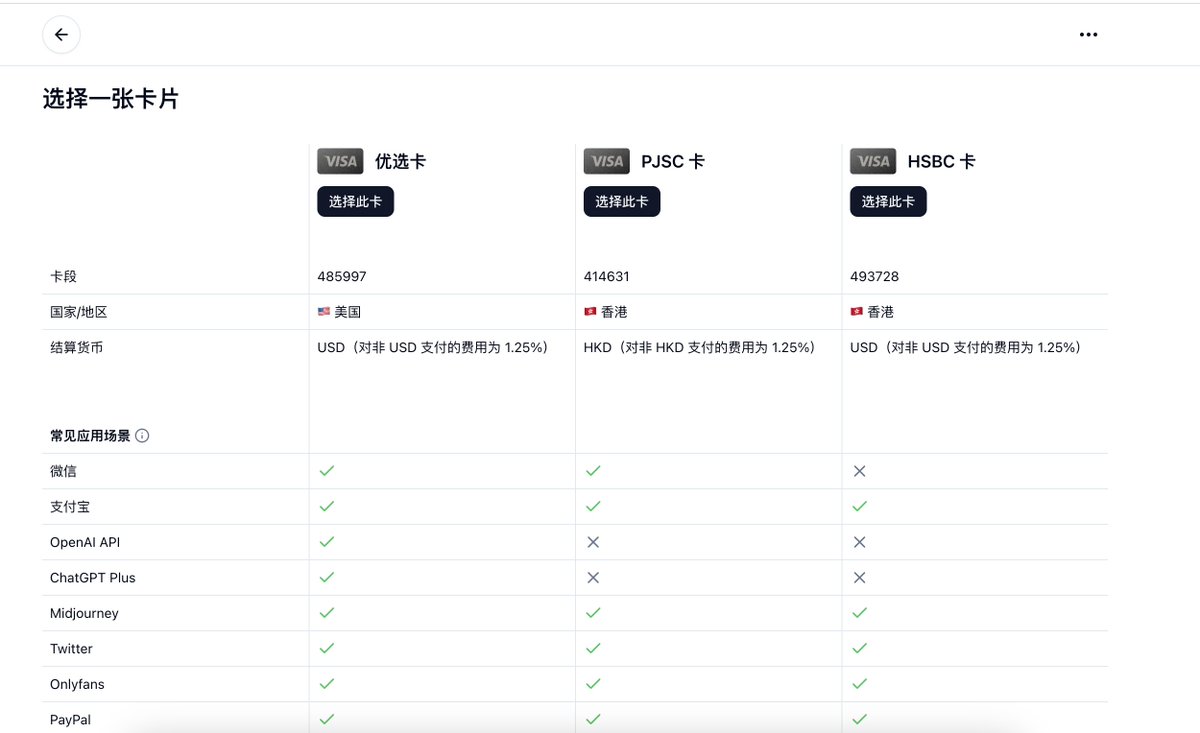Click the Midjourney checkmark for PJSC 卡

593,612
